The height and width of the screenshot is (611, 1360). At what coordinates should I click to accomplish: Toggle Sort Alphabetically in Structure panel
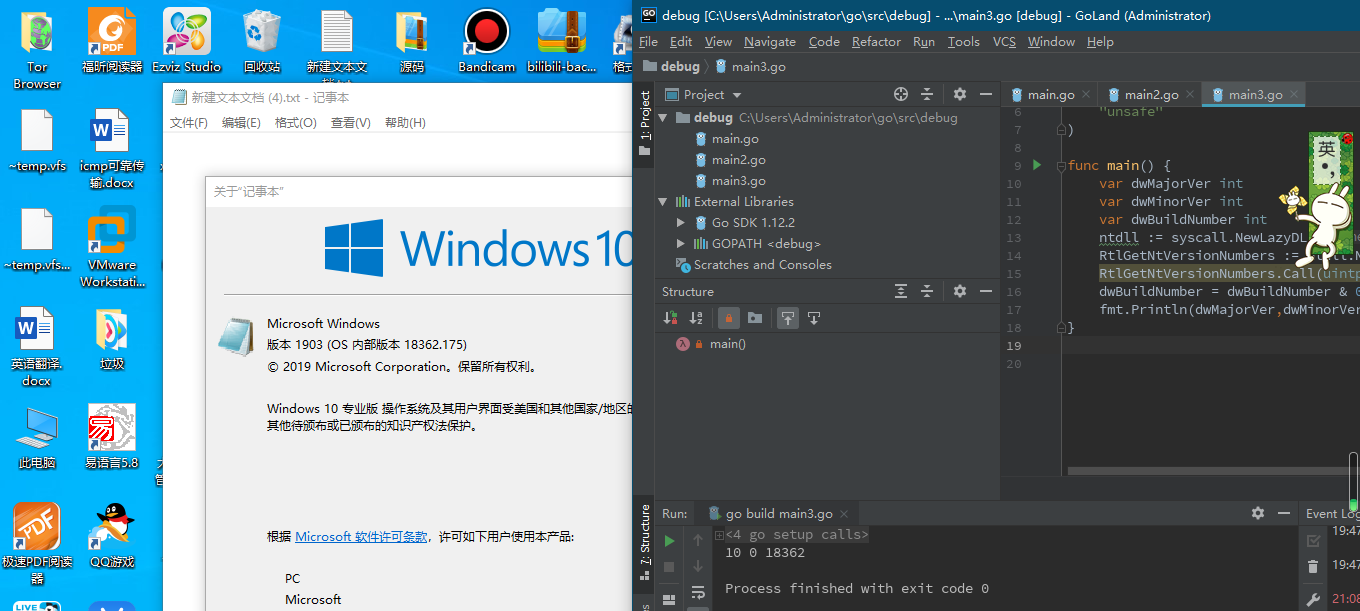tap(696, 318)
